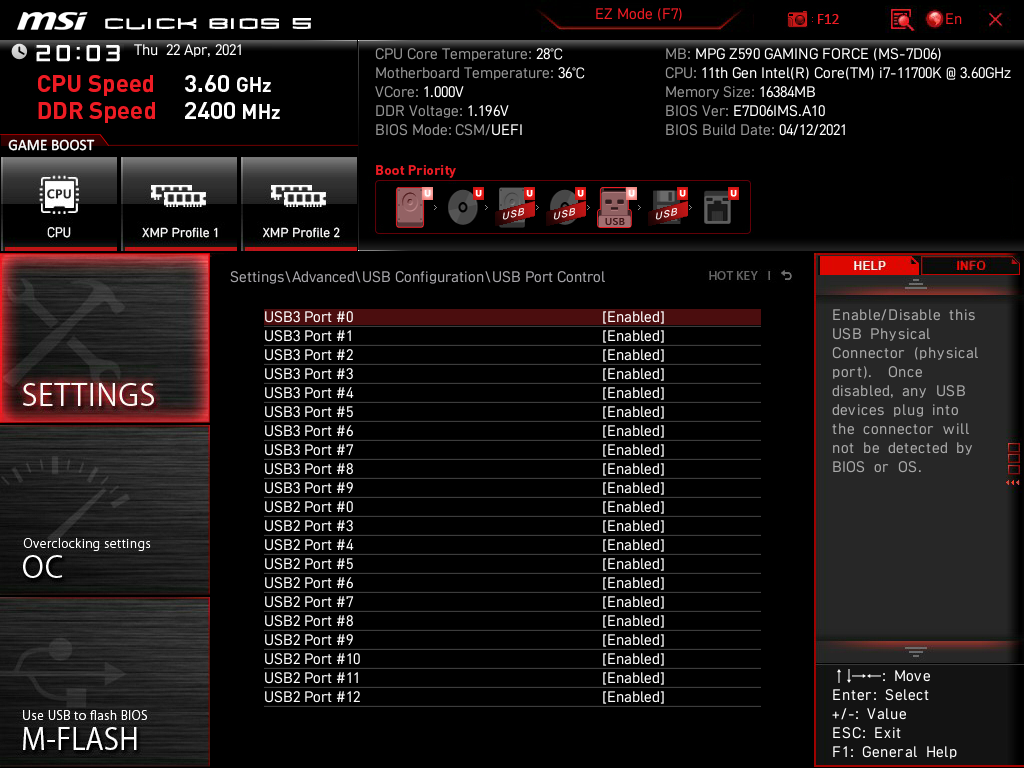Screen dimensions: 1024x768
Task: Click the clock icon beside the time
Action: click(x=19, y=52)
